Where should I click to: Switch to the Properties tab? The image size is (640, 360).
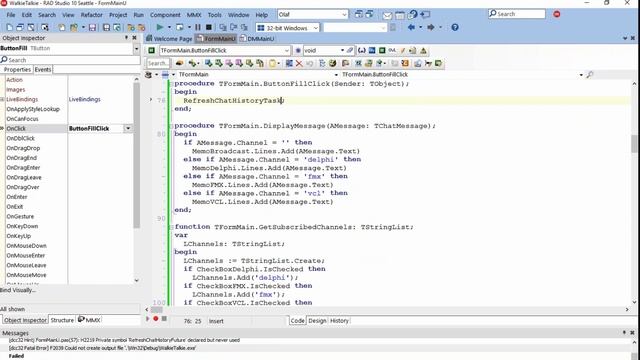(x=17, y=69)
